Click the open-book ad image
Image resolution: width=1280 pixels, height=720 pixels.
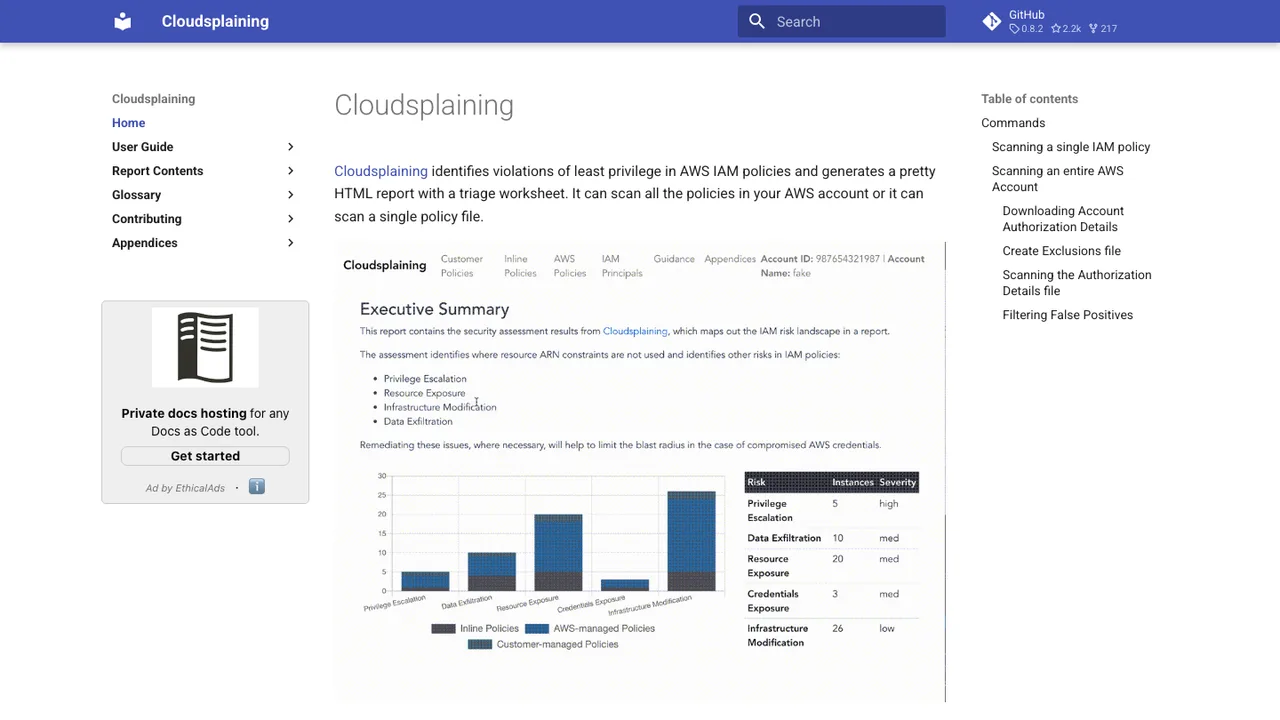click(x=205, y=347)
